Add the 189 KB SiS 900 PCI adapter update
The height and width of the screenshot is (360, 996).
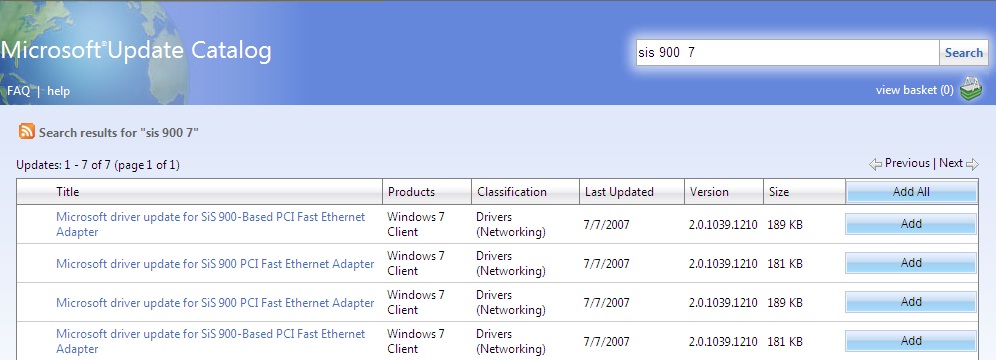(911, 302)
